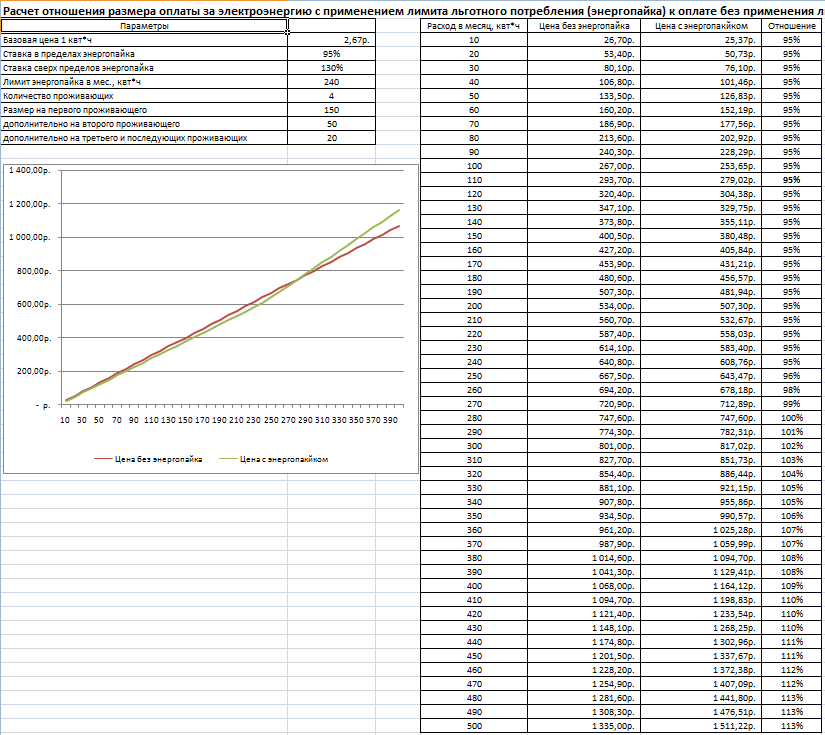Select the price cell "400,50р."

click(x=584, y=236)
